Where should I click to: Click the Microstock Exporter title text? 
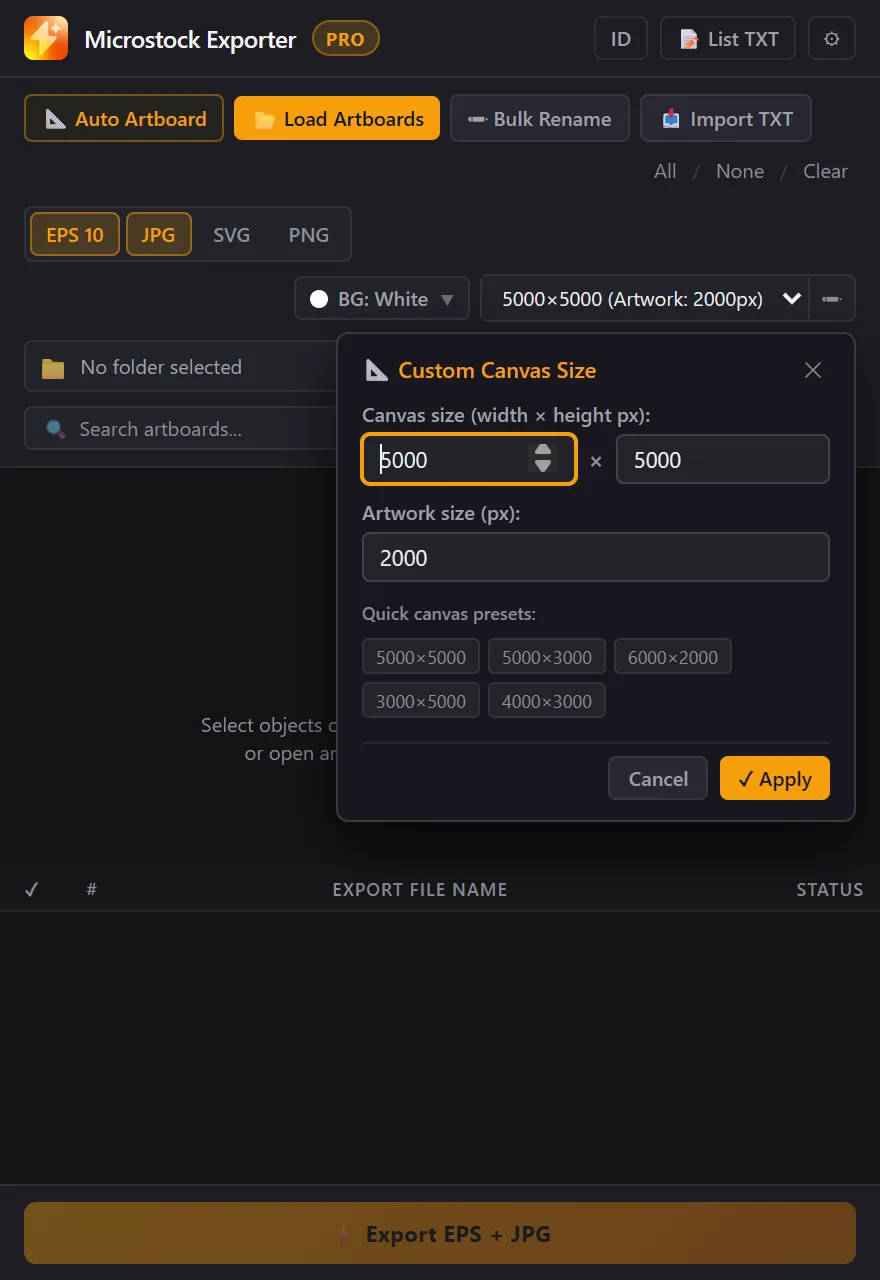tap(190, 40)
